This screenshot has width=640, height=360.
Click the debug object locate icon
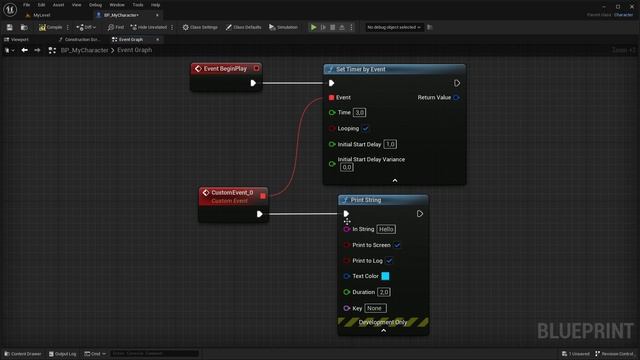click(x=429, y=27)
